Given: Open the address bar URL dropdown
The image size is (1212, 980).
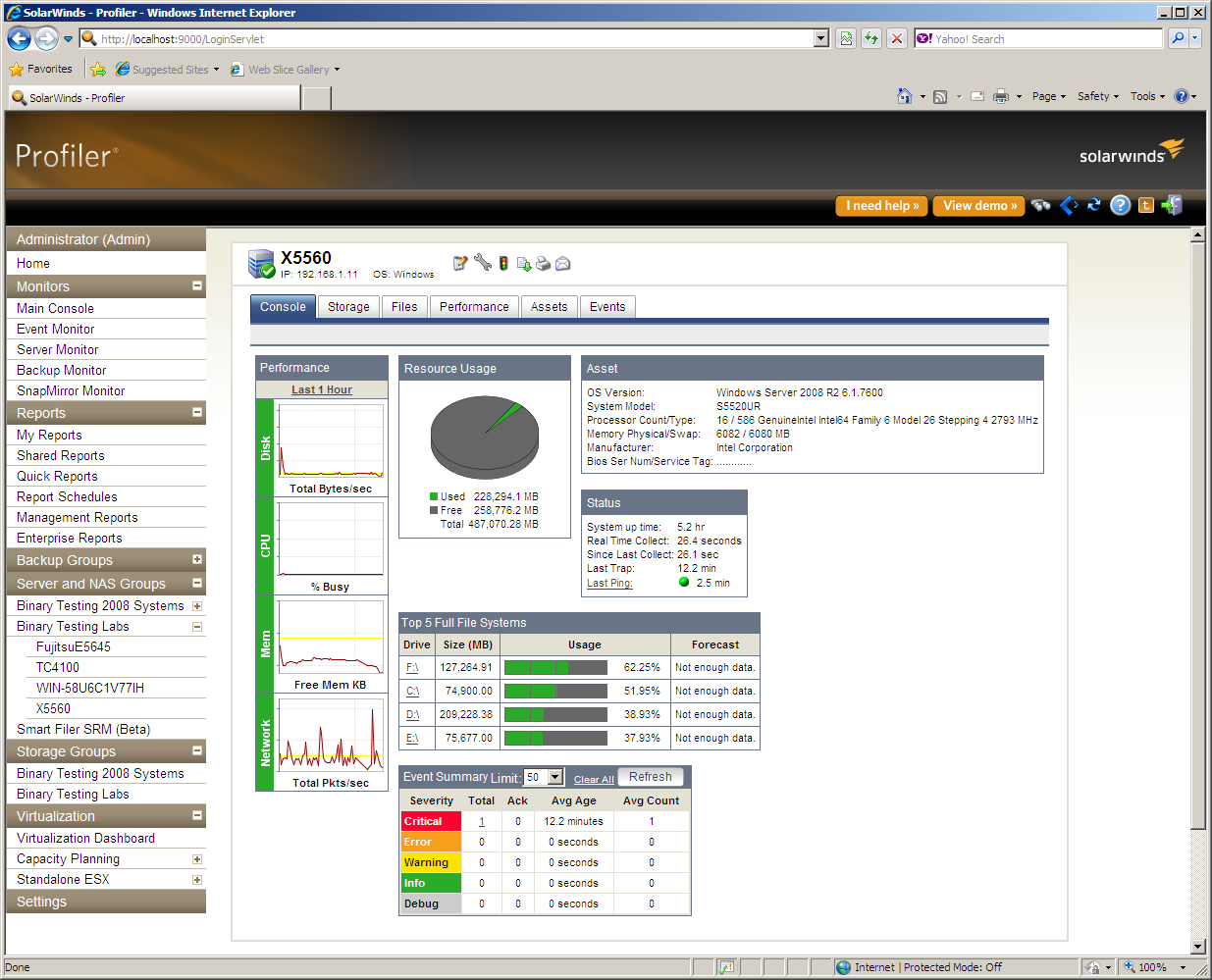Looking at the screenshot, I should [x=821, y=38].
